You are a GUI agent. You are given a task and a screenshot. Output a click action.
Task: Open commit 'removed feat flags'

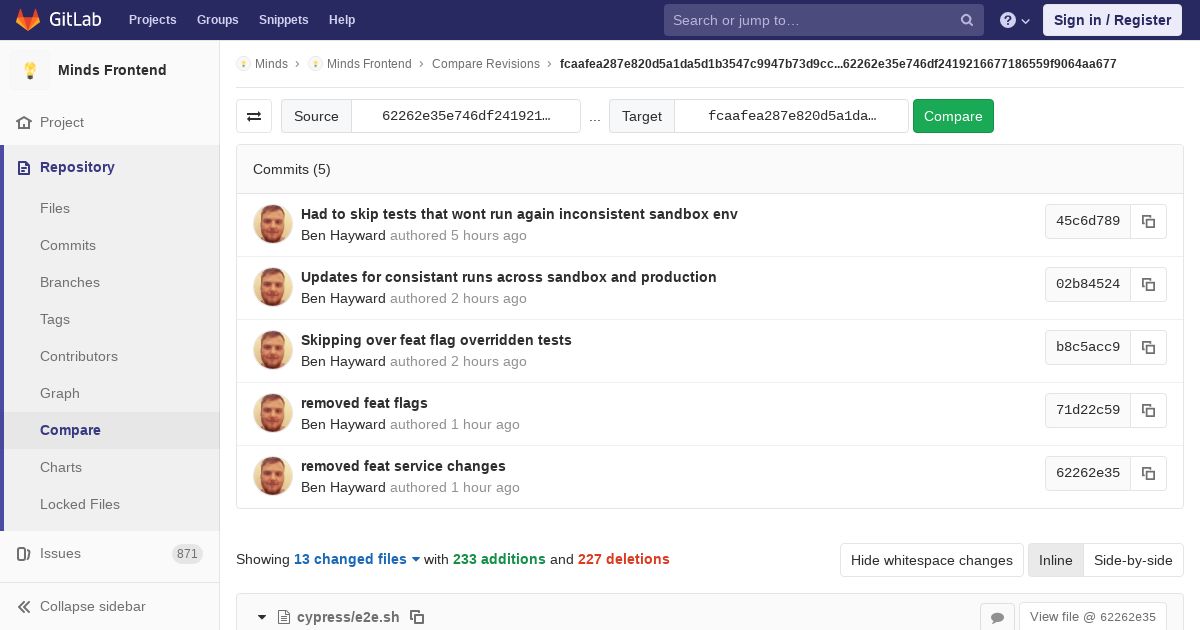[x=364, y=403]
